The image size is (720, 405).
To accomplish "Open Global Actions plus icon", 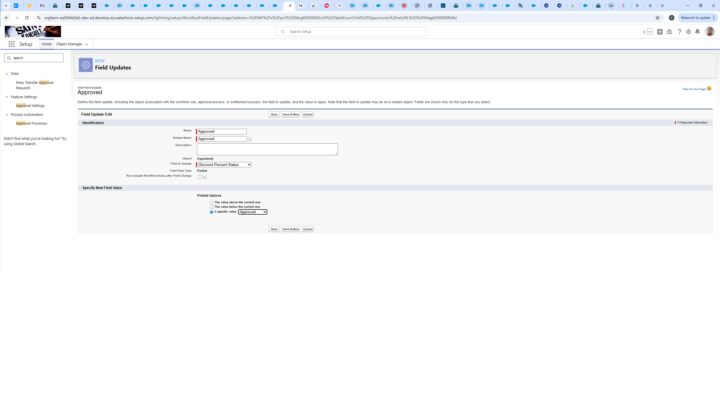I will tap(660, 32).
